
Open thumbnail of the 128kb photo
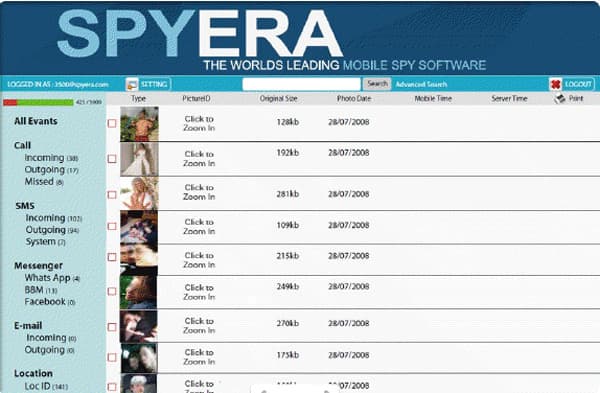coord(139,124)
